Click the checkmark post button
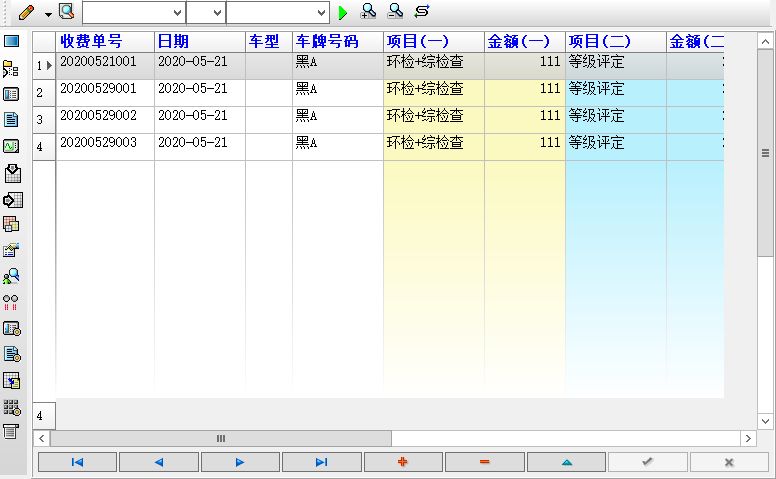Viewport: 776px width, 479px height. (647, 462)
